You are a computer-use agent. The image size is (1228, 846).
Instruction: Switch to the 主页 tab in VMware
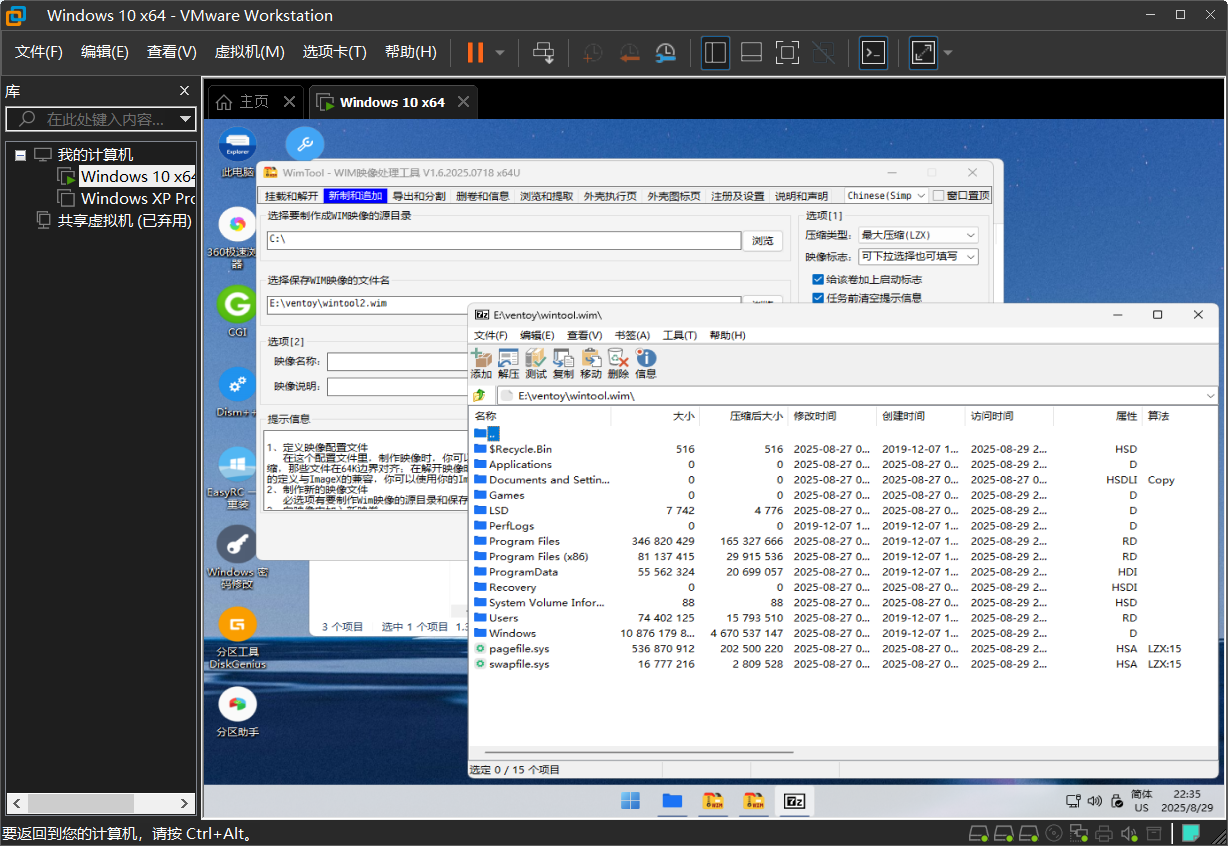pyautogui.click(x=255, y=102)
